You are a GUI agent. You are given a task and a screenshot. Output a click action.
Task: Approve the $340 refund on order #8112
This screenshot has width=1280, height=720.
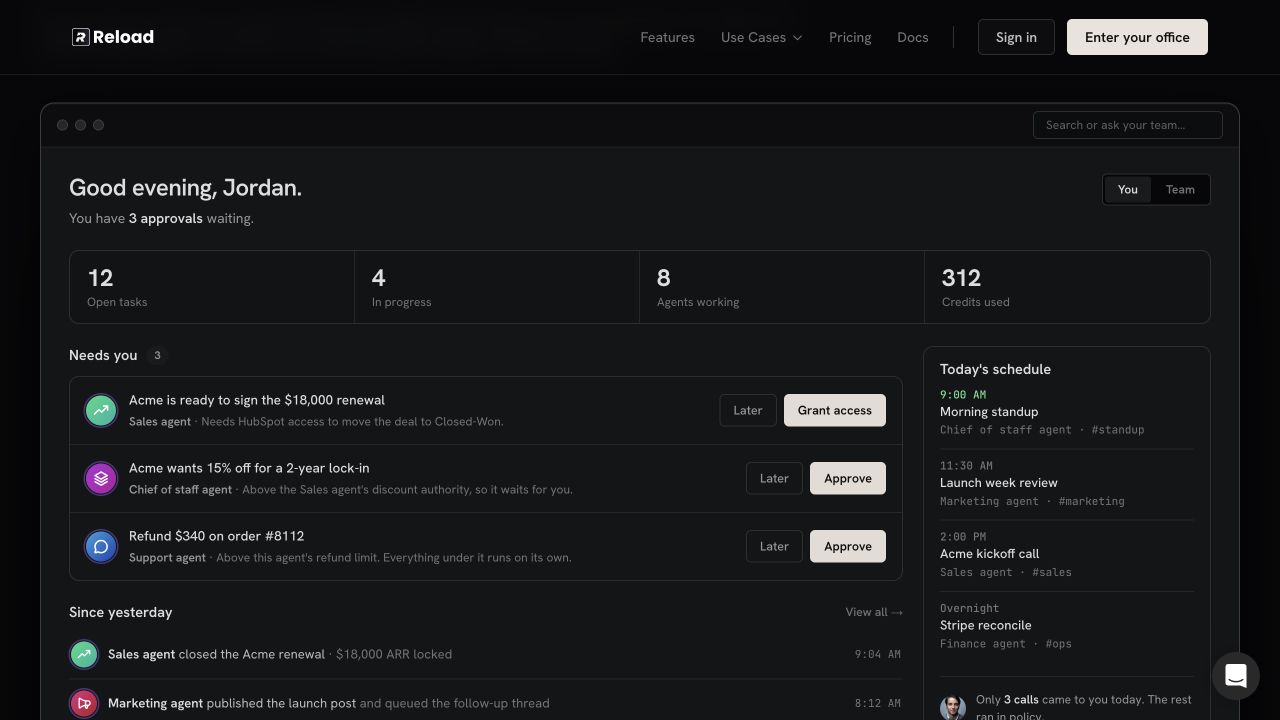tap(848, 546)
